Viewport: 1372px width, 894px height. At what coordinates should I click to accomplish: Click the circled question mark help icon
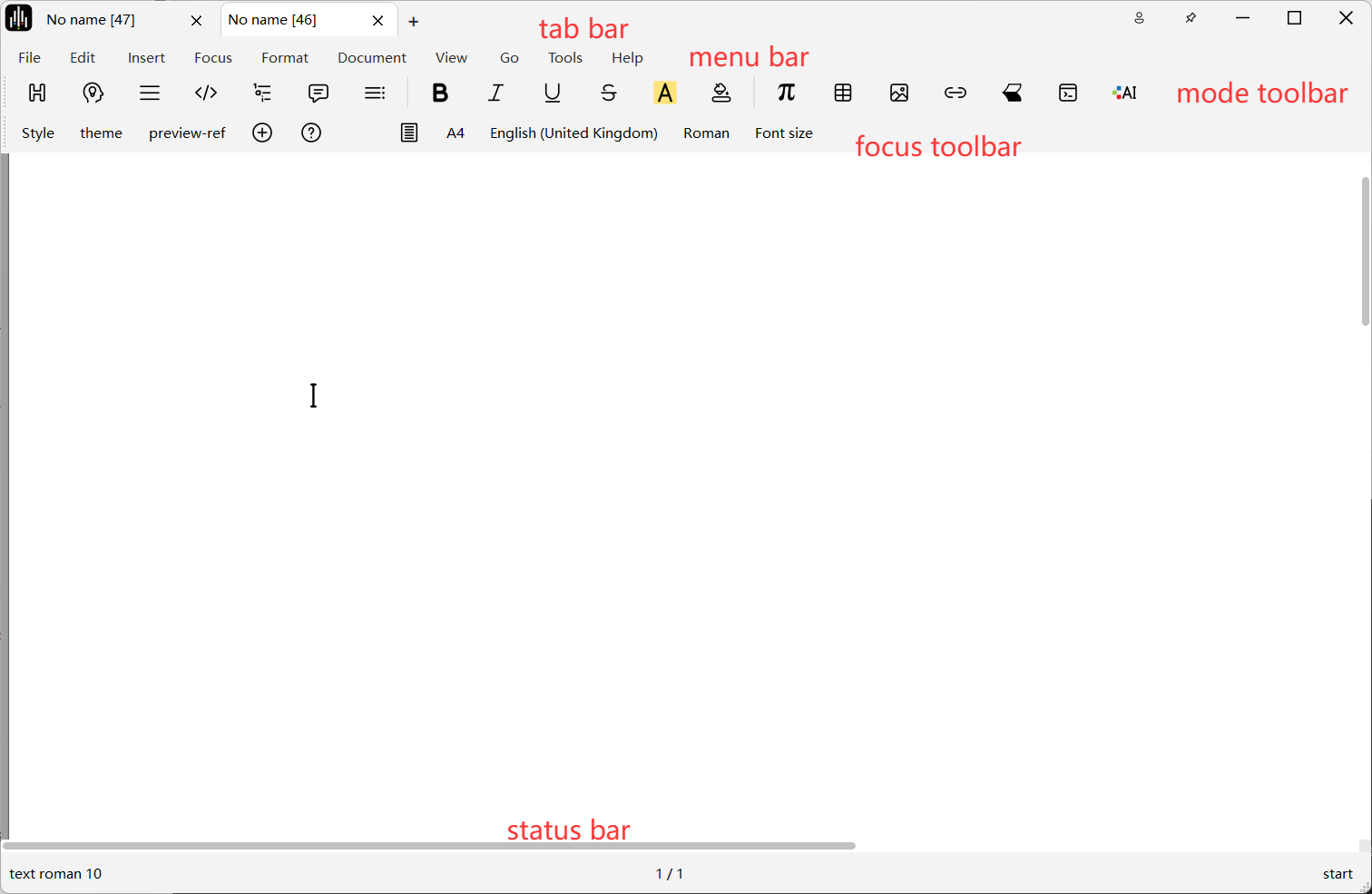point(311,133)
